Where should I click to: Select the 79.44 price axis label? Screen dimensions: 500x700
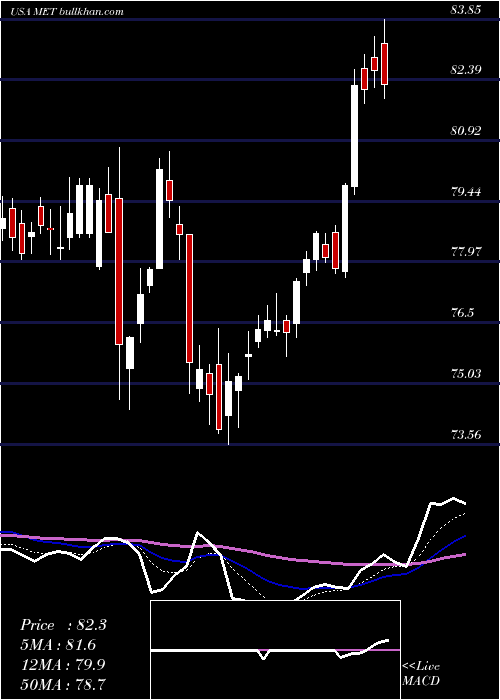[466, 192]
